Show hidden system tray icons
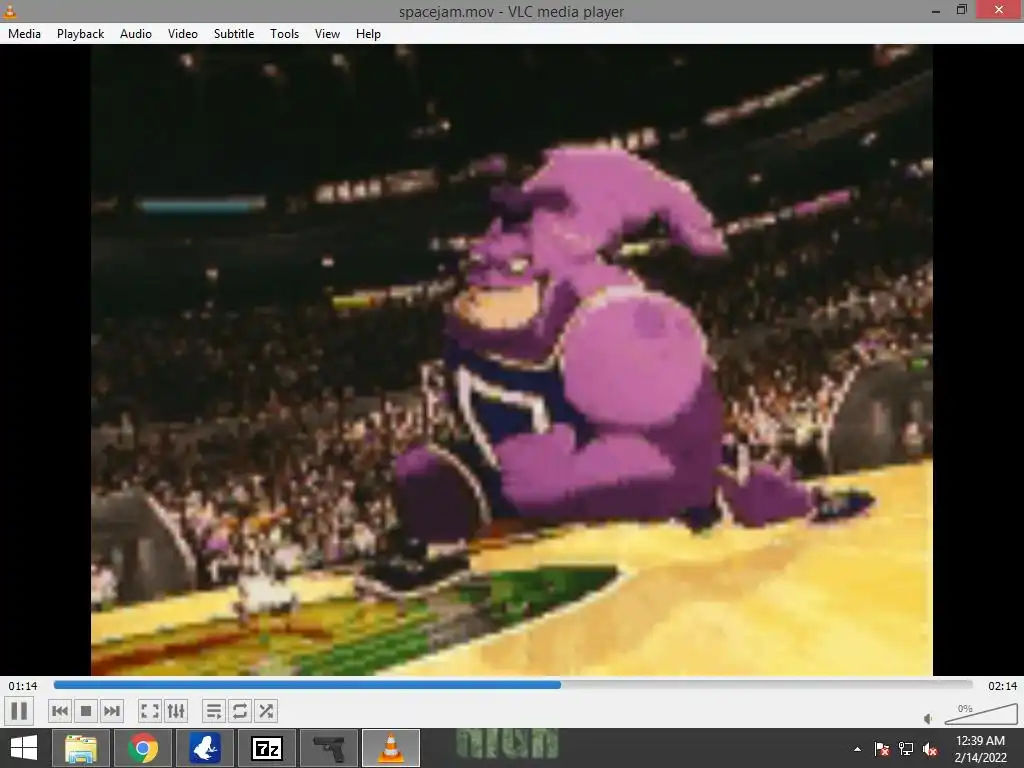Image resolution: width=1024 pixels, height=768 pixels. 857,749
